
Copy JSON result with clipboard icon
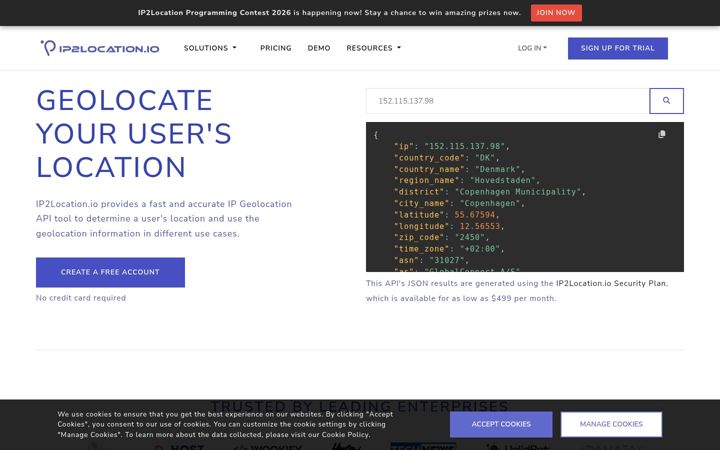[662, 134]
